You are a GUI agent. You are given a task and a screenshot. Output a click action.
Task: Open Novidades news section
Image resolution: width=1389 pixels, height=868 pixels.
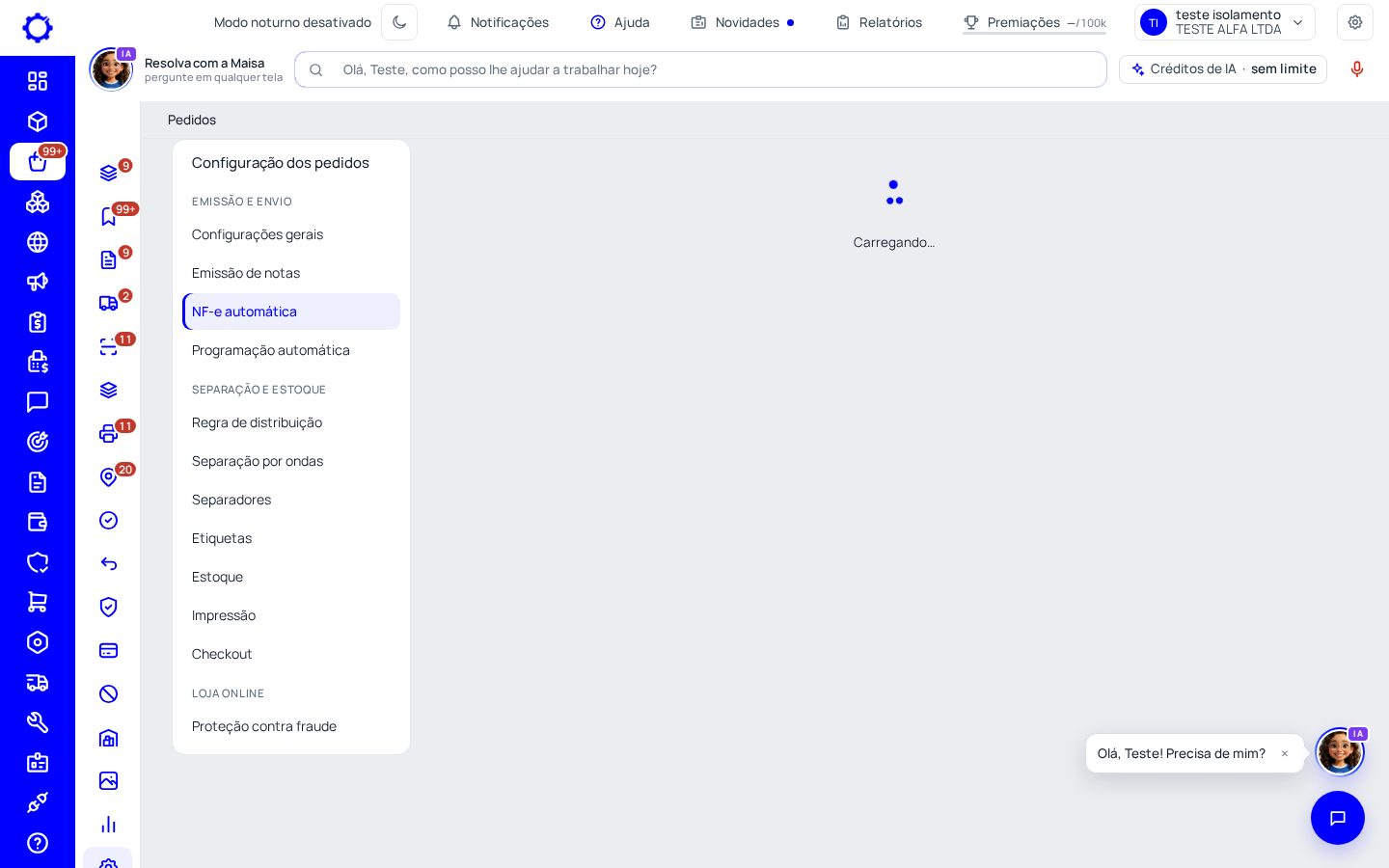point(742,22)
